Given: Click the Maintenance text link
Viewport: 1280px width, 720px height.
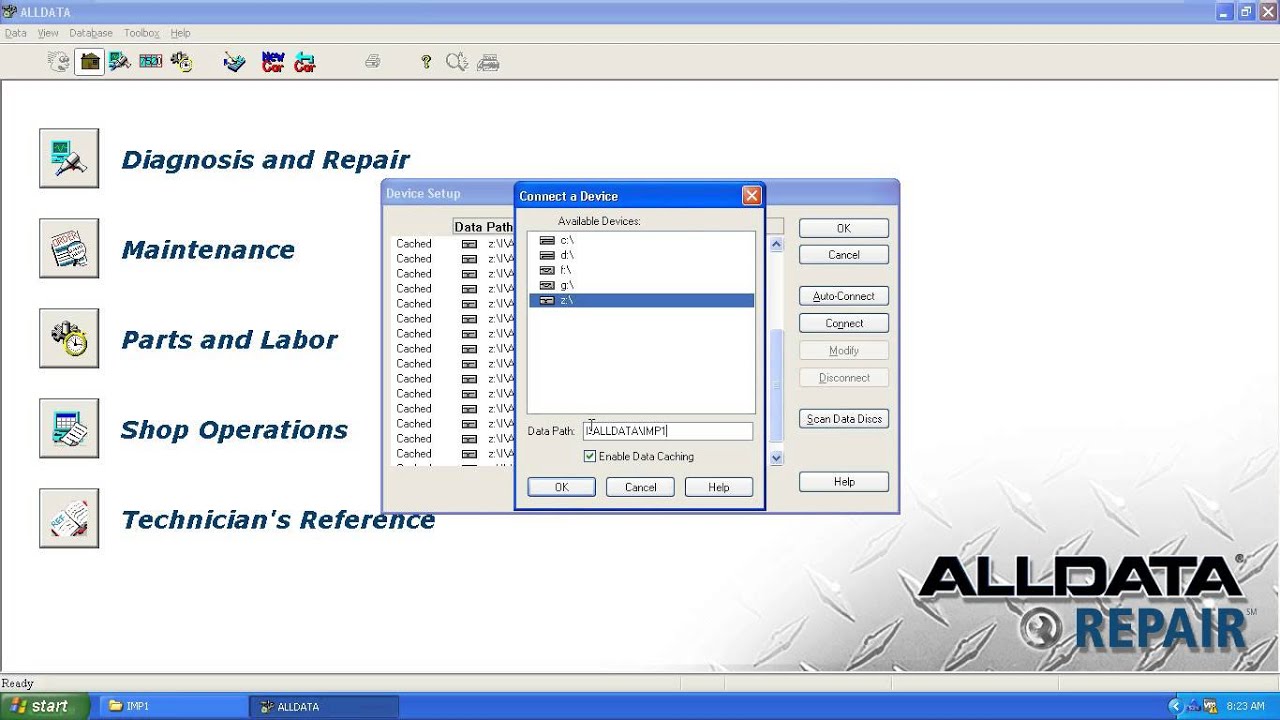Looking at the screenshot, I should pyautogui.click(x=208, y=250).
